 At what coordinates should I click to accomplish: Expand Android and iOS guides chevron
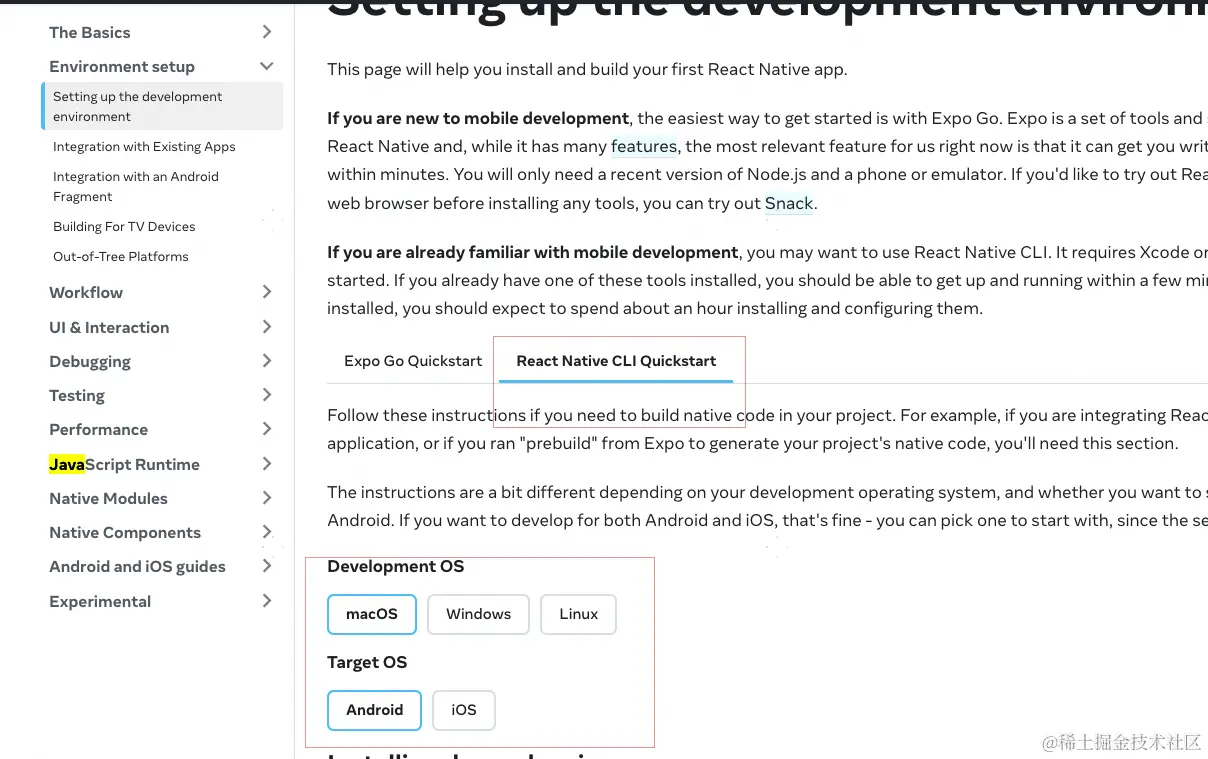point(267,566)
